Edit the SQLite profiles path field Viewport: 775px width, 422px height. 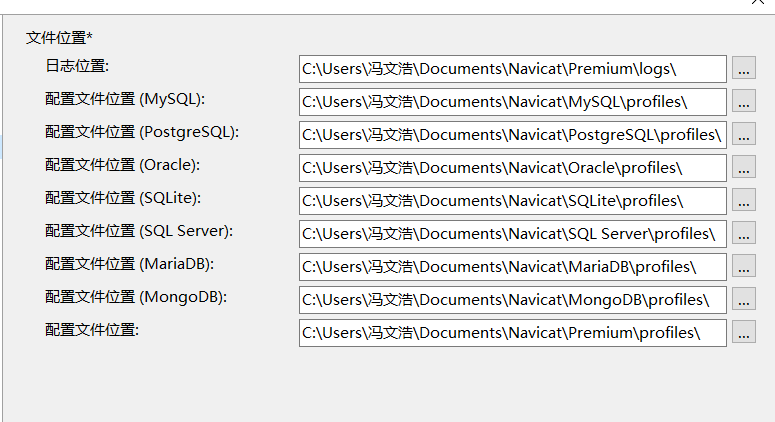(x=513, y=201)
